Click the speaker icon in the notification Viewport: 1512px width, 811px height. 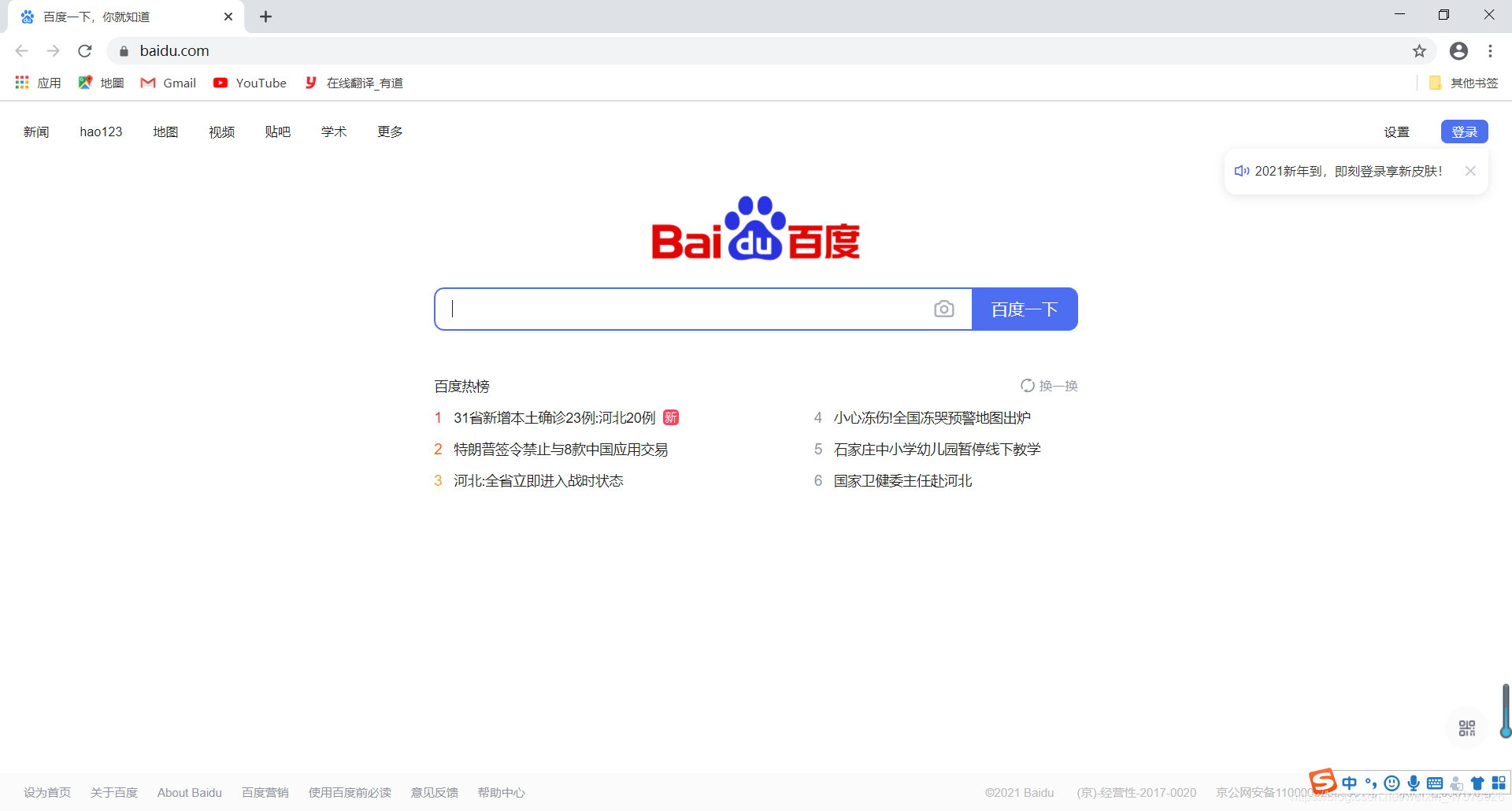click(1242, 171)
